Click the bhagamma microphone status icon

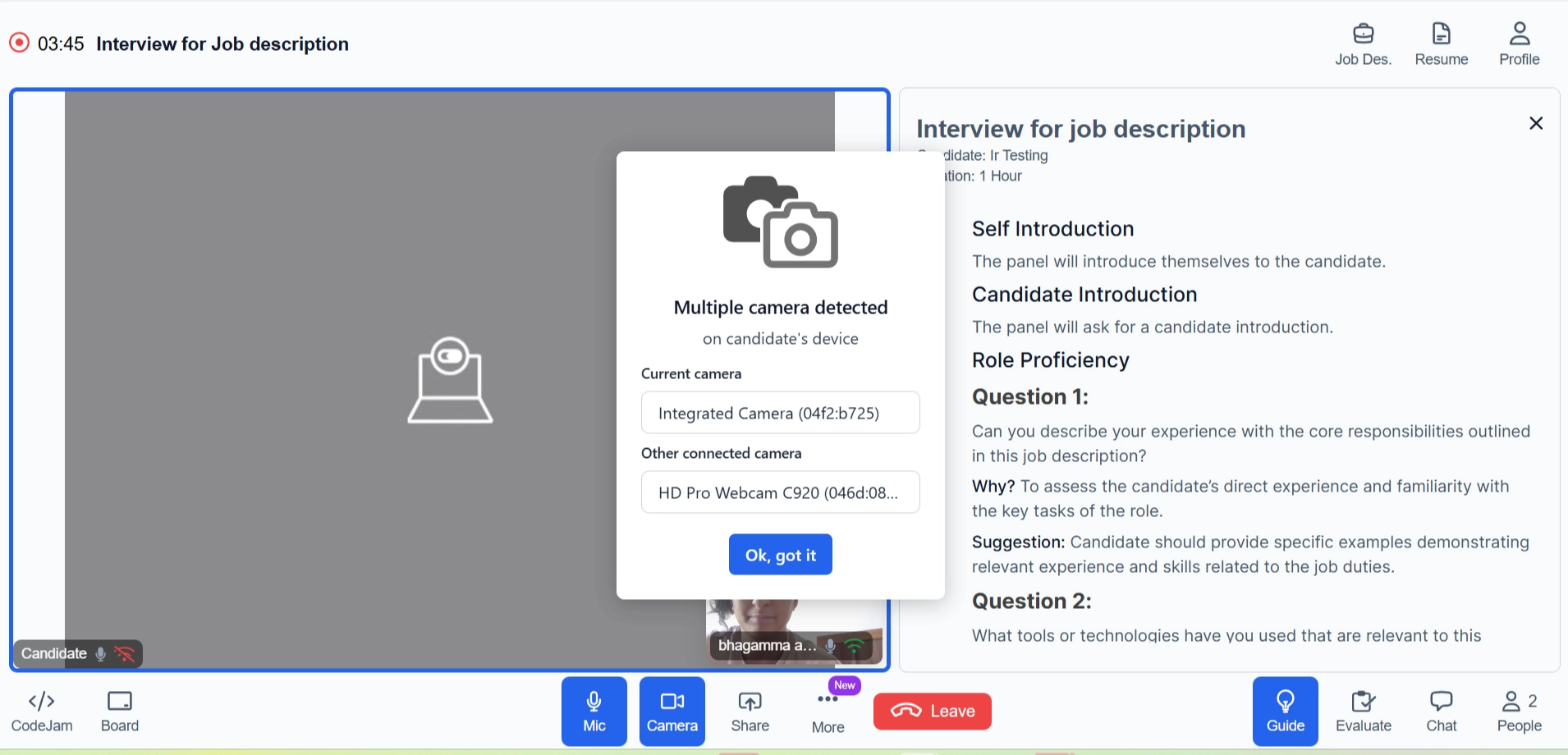tap(831, 646)
